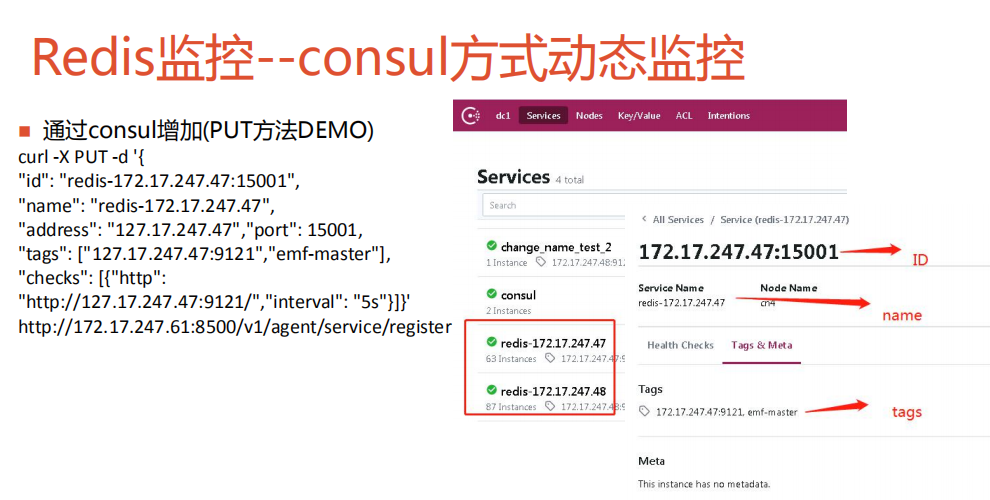The height and width of the screenshot is (500, 990).
Task: Click tag icon beside 172.17.247.47:9121
Action: coord(644,412)
